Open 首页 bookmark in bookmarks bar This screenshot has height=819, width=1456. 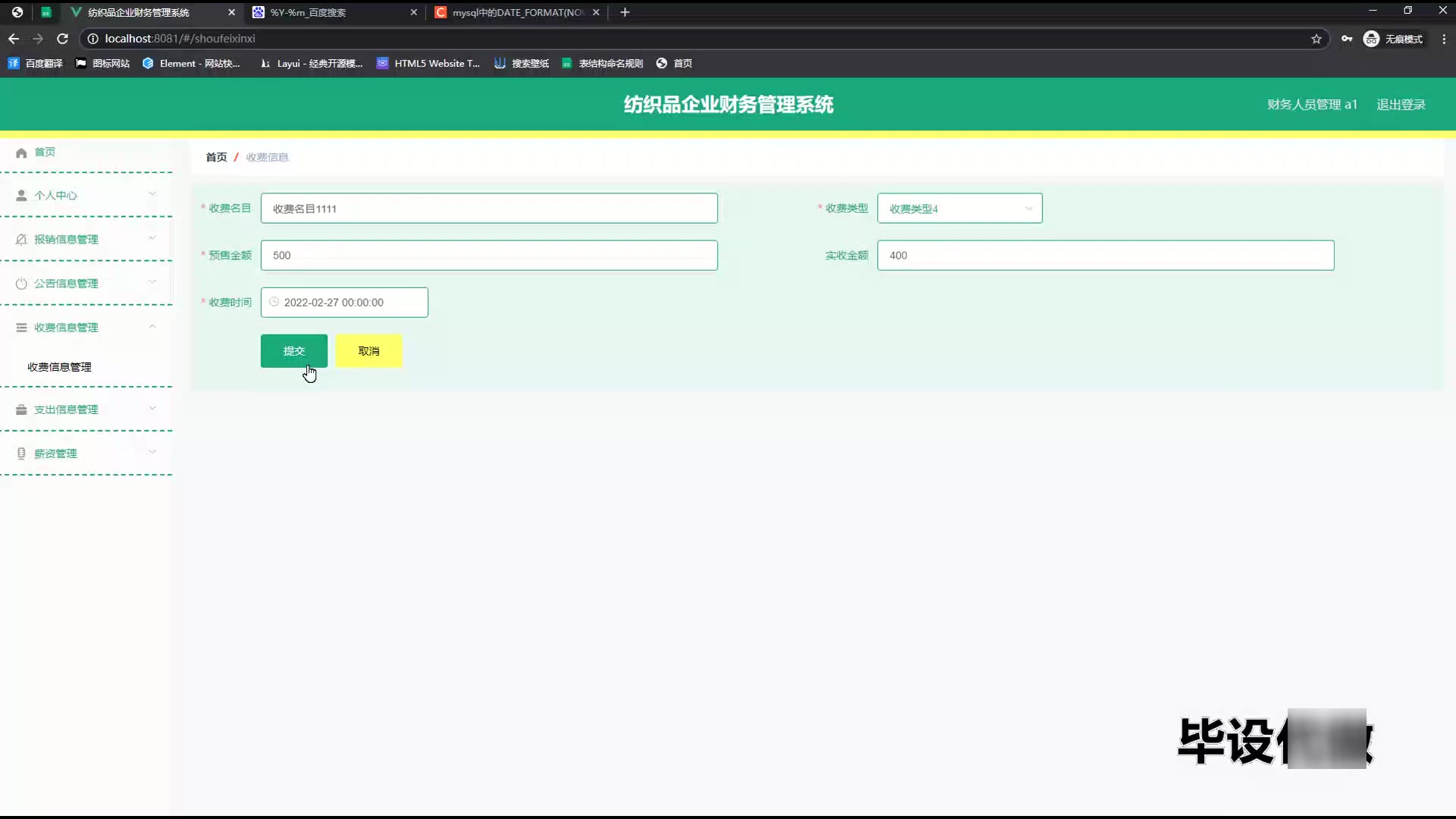[674, 64]
